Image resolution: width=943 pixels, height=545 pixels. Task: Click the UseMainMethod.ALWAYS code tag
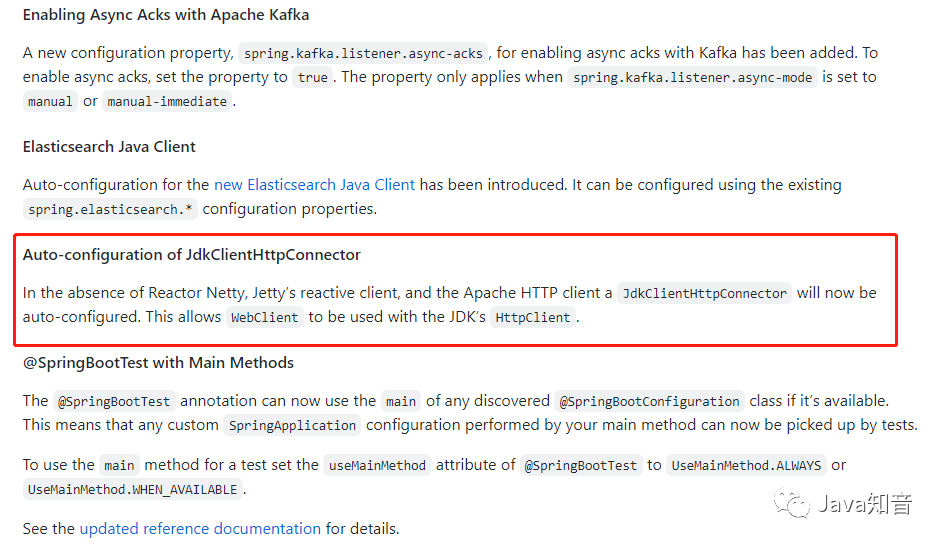pos(746,466)
